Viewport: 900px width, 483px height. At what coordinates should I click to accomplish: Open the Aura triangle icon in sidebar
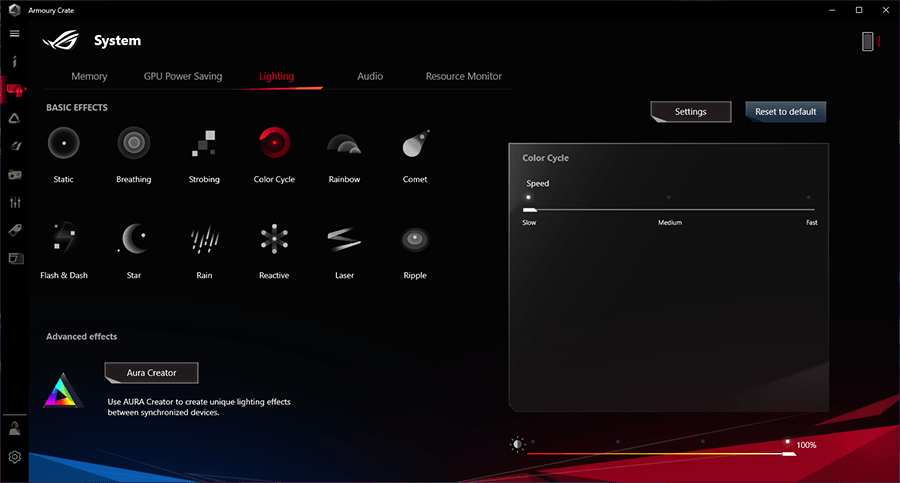click(x=15, y=118)
